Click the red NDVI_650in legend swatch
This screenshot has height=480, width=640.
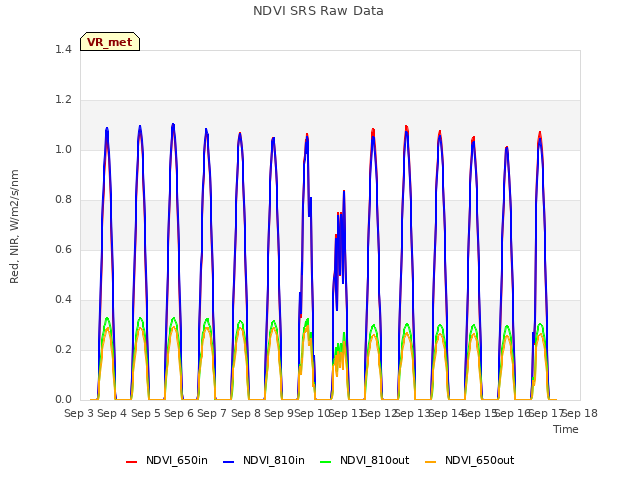tap(131, 462)
